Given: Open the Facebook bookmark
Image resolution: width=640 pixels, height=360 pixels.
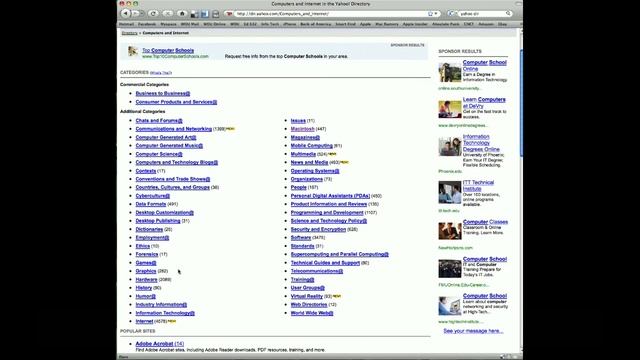Looking at the screenshot, I should (x=147, y=24).
